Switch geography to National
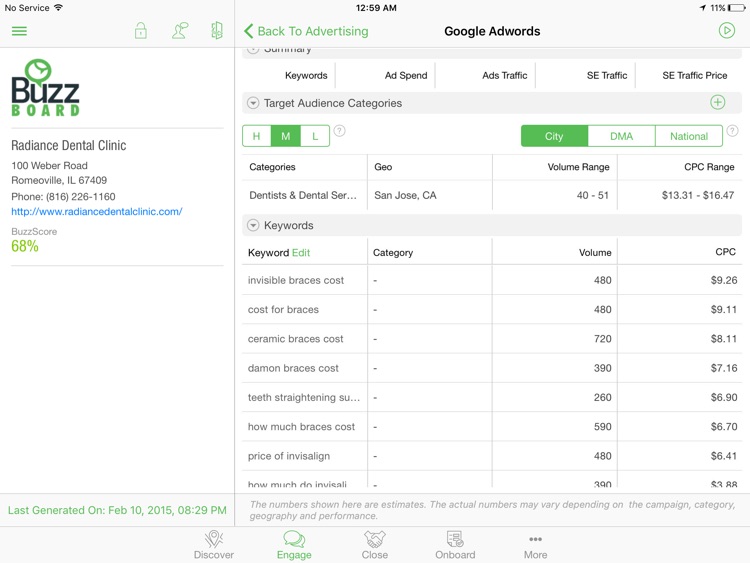Viewport: 750px width, 563px height. coord(689,136)
